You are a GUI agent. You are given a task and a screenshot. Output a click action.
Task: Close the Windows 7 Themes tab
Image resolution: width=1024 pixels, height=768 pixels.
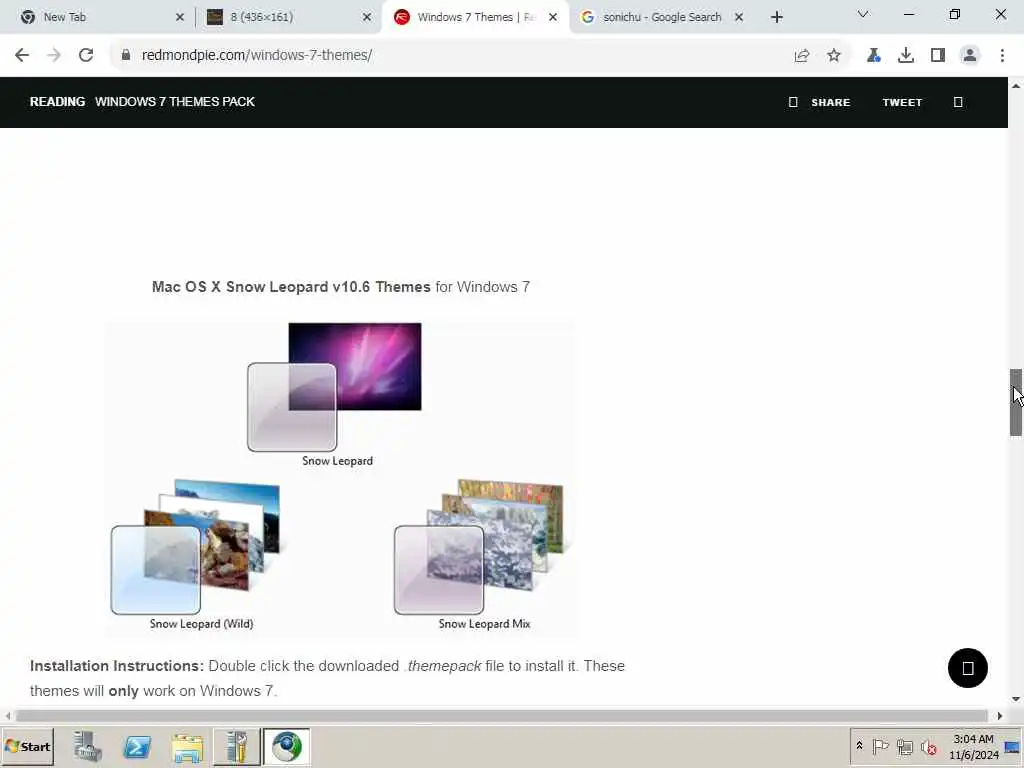point(553,17)
